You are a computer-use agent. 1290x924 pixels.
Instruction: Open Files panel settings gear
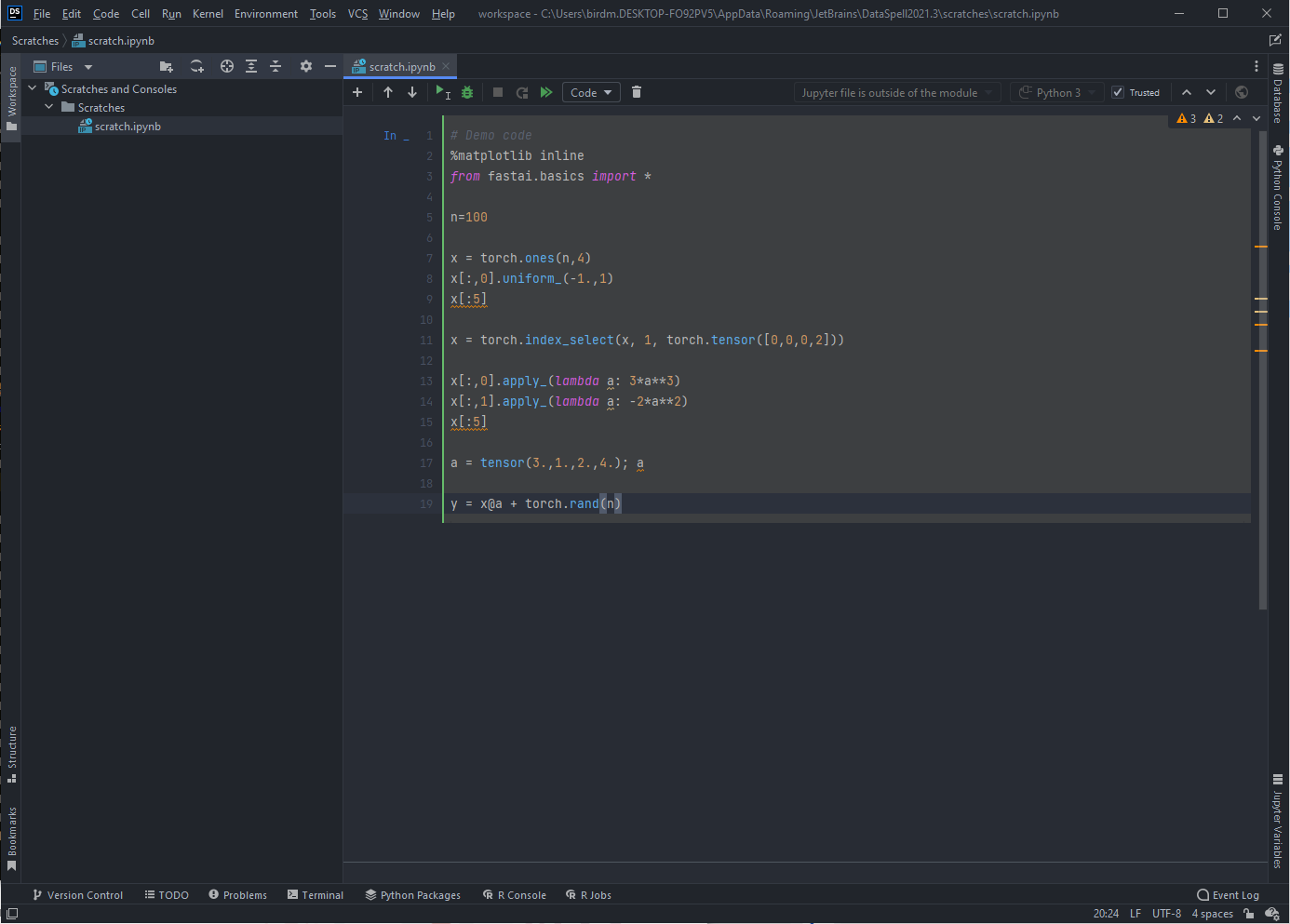click(306, 66)
